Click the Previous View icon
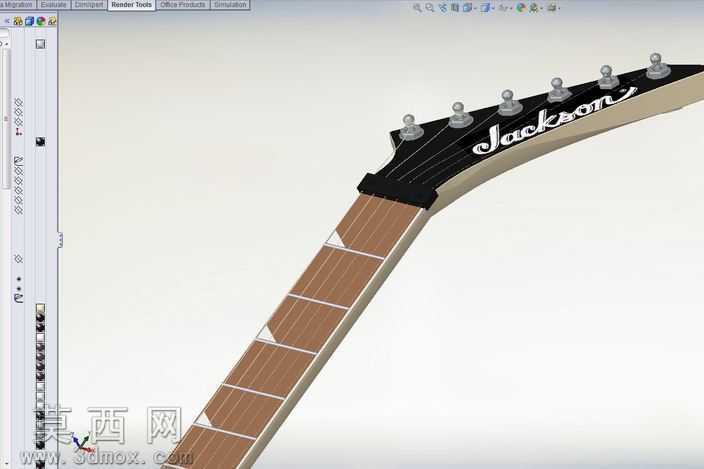 pyautogui.click(x=443, y=8)
